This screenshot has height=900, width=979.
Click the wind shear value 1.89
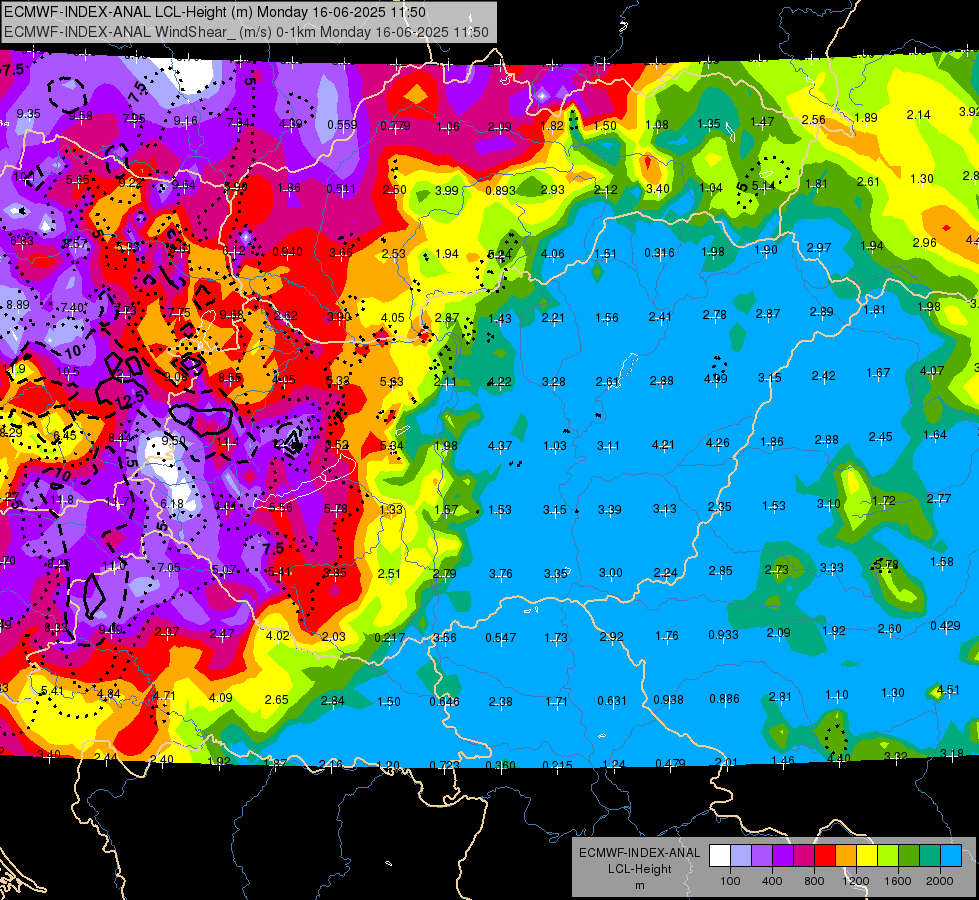pos(866,118)
